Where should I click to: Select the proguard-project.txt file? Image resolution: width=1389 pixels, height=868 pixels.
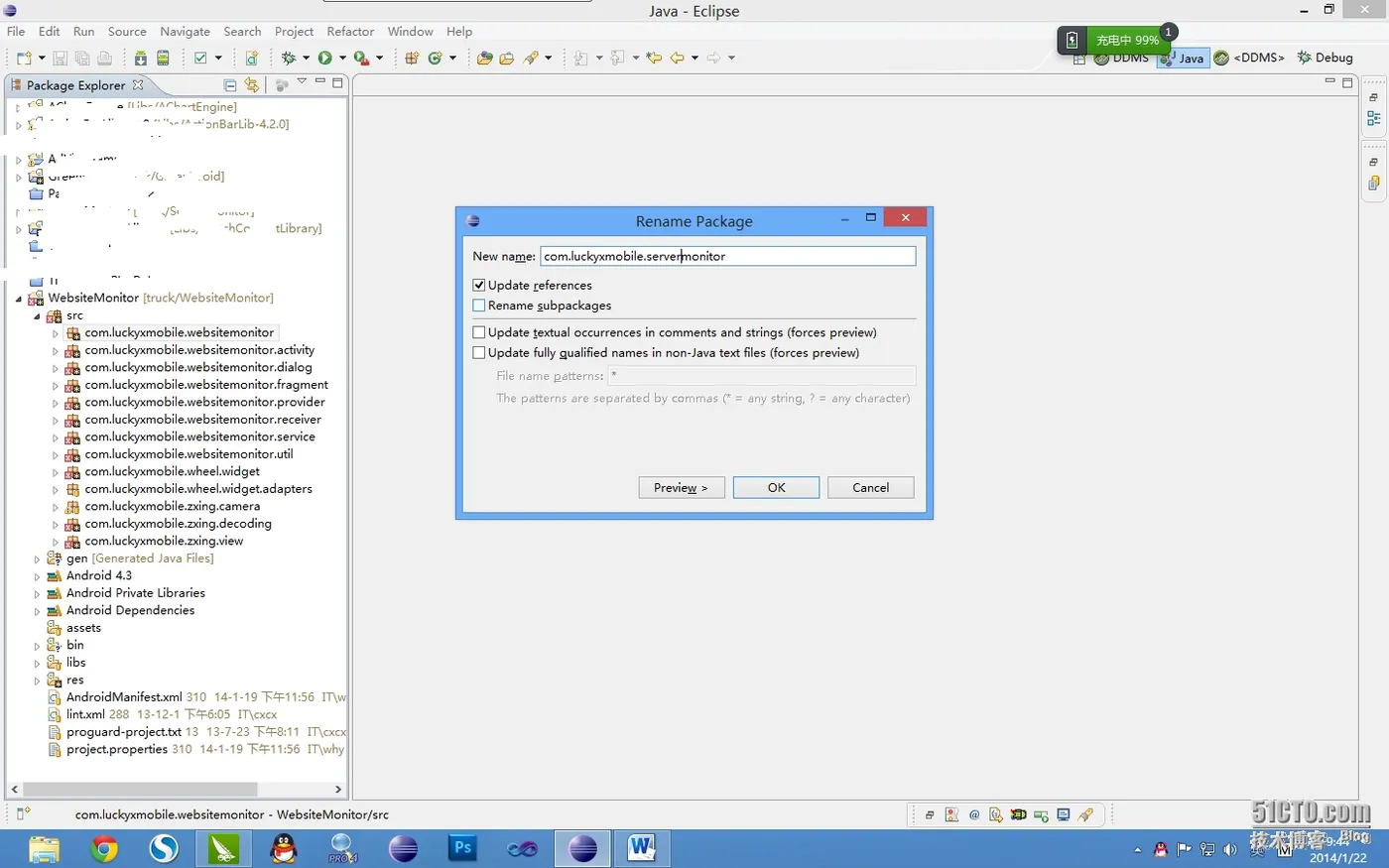tap(124, 732)
